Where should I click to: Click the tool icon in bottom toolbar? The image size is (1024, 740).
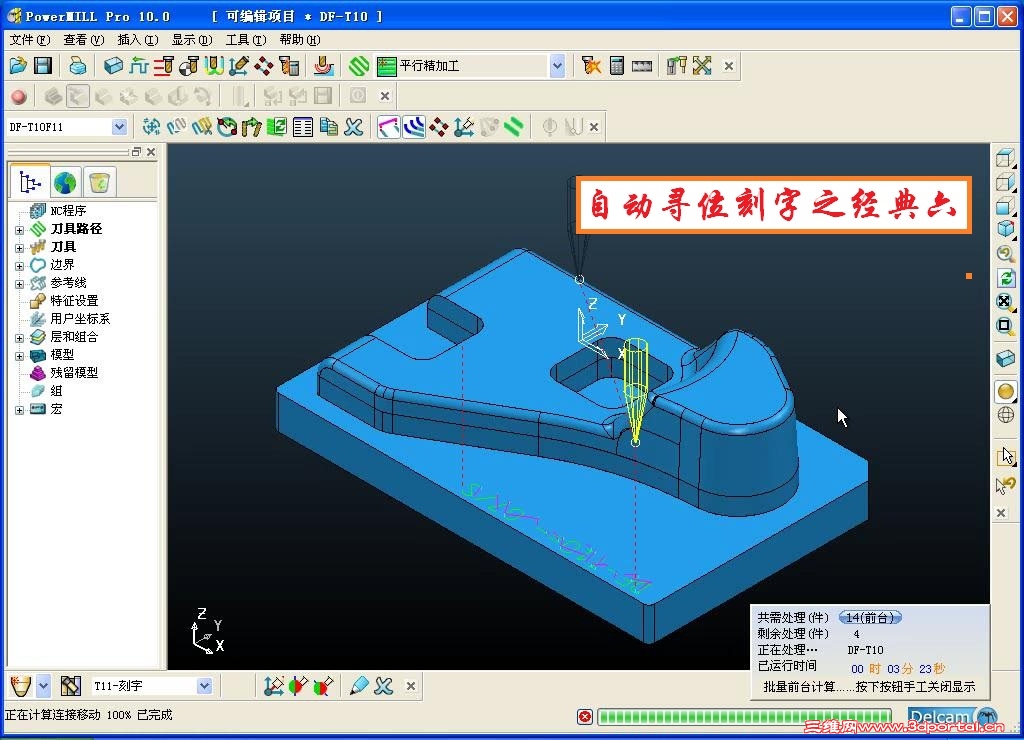(21, 686)
